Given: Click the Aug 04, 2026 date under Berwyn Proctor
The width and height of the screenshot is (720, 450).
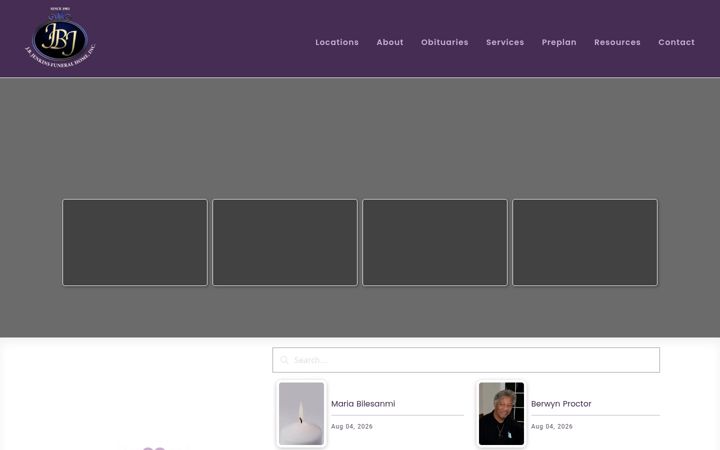Looking at the screenshot, I should tap(552, 427).
